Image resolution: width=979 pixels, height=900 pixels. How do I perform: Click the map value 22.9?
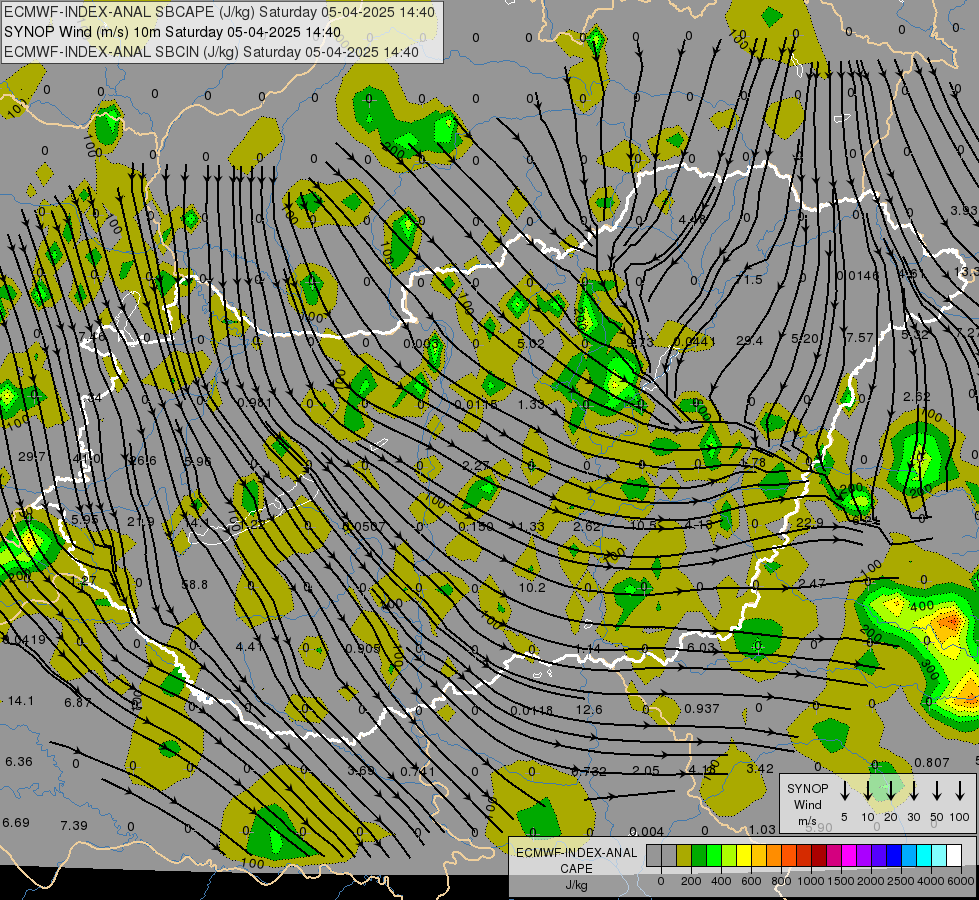click(x=810, y=522)
